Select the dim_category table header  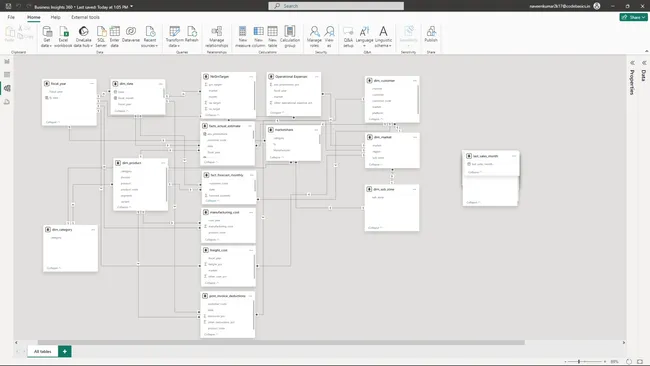pyautogui.click(x=70, y=230)
